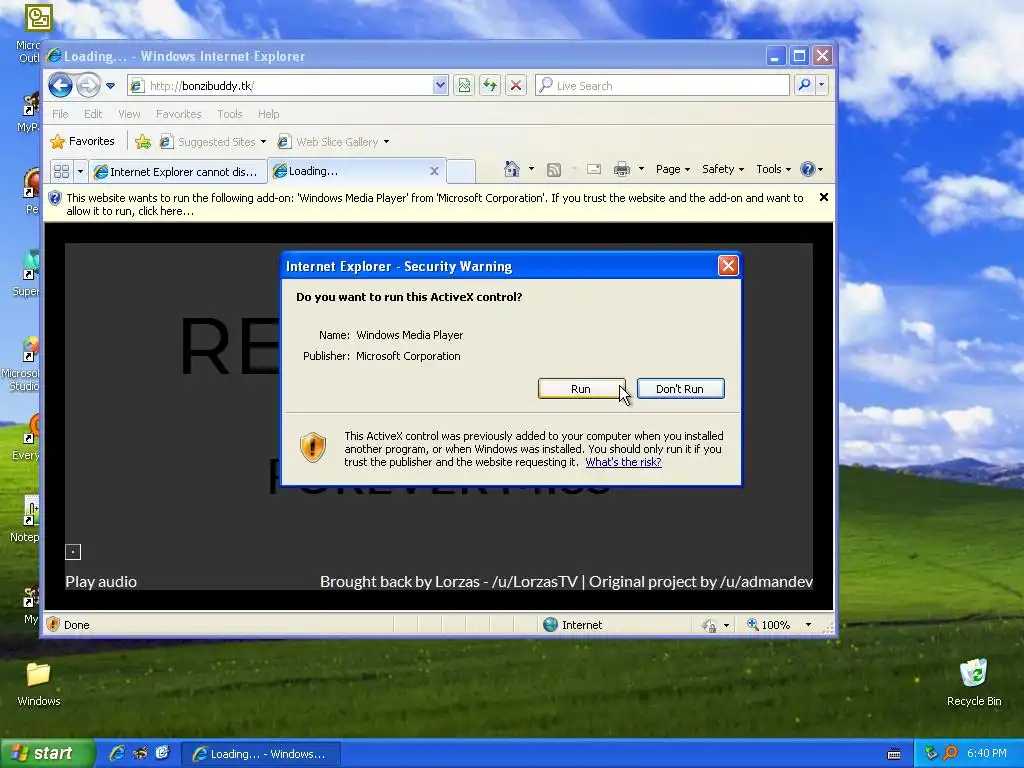Open the tab list dropdown arrow
Screen dimensions: 1024x768
(x=80, y=171)
